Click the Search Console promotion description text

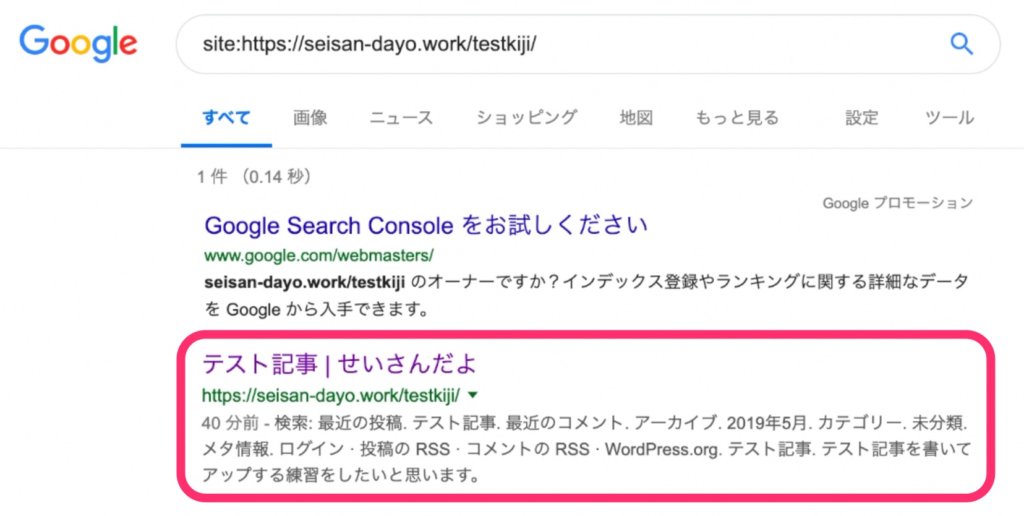click(585, 295)
